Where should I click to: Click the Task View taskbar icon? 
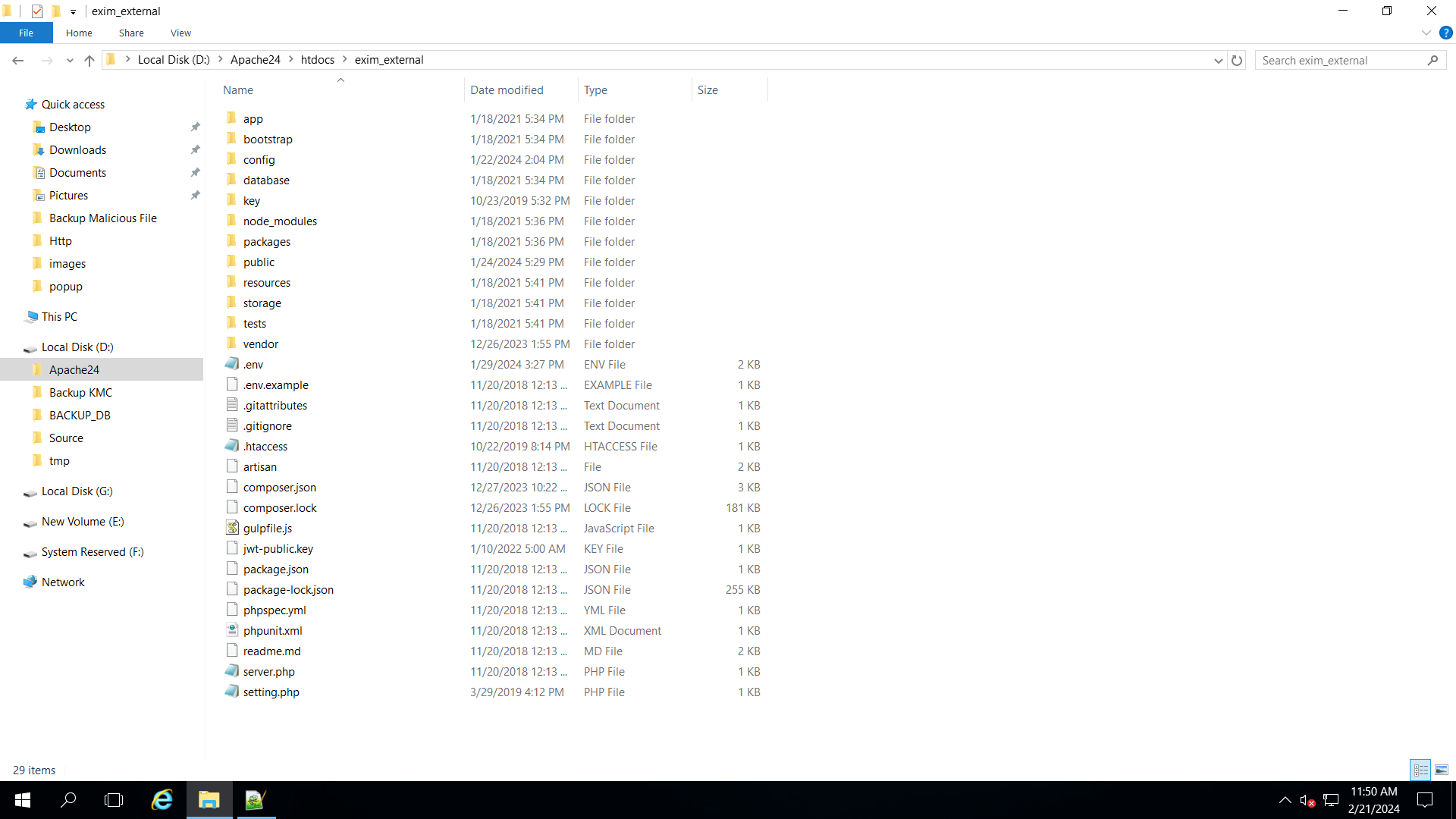tap(114, 800)
